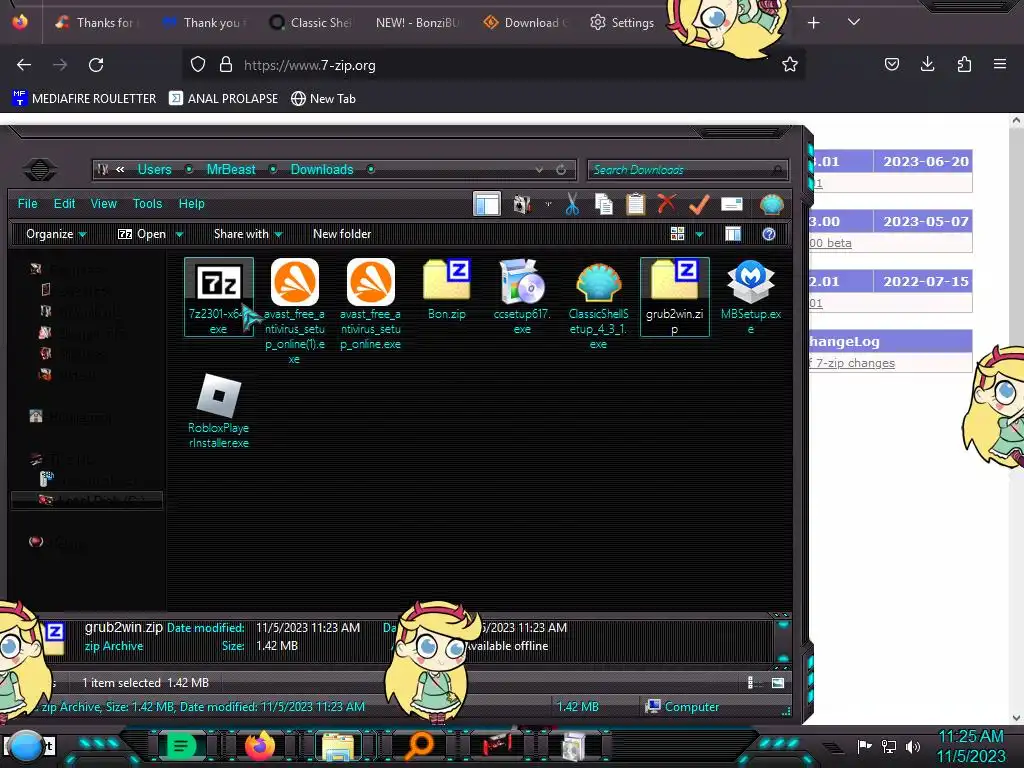
Task: Select avast_free_antivirus_setup_online.exe file
Action: click(370, 304)
